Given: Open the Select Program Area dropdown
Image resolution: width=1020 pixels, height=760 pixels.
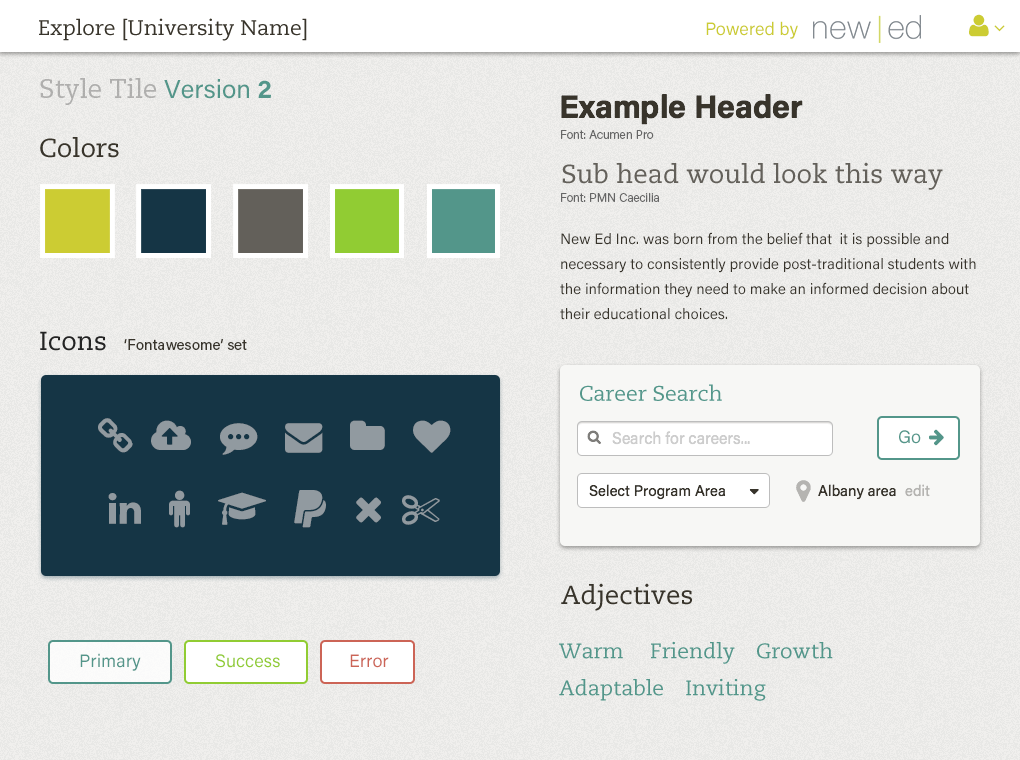Looking at the screenshot, I should (673, 491).
